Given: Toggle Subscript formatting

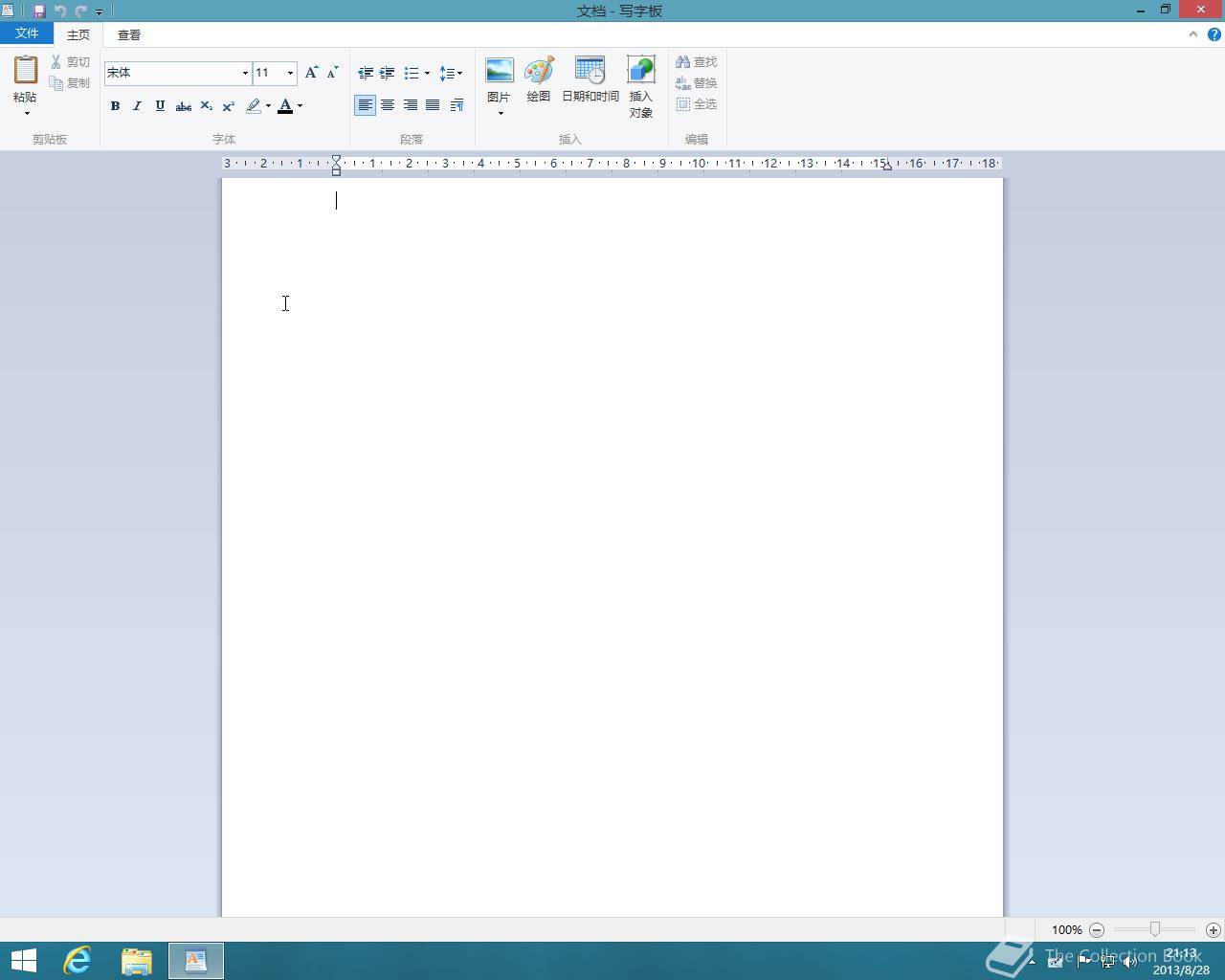Looking at the screenshot, I should pos(206,106).
